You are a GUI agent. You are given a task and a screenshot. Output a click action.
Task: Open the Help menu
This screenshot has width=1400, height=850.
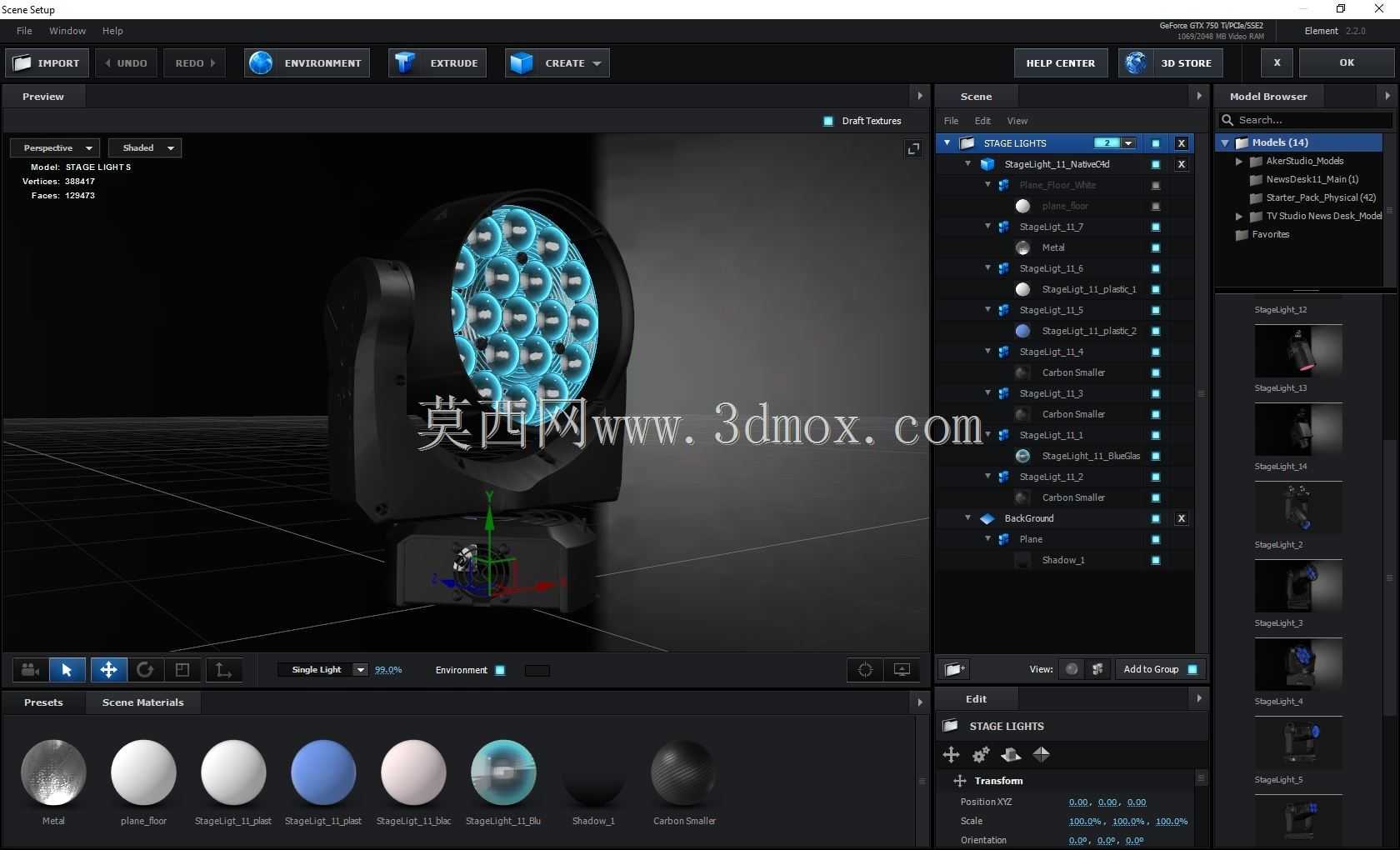coord(112,31)
